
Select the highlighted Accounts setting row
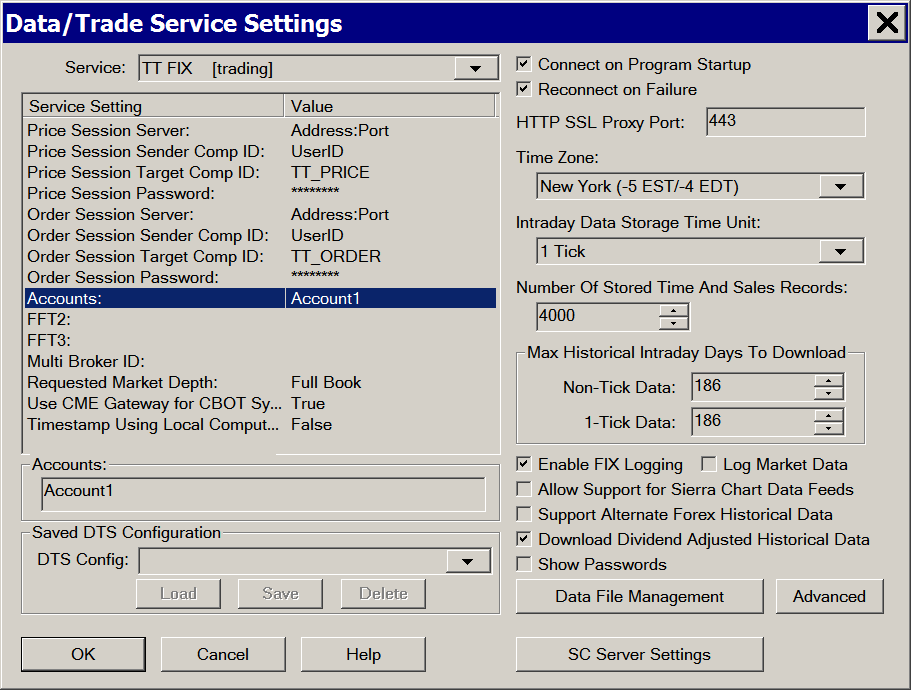point(260,299)
